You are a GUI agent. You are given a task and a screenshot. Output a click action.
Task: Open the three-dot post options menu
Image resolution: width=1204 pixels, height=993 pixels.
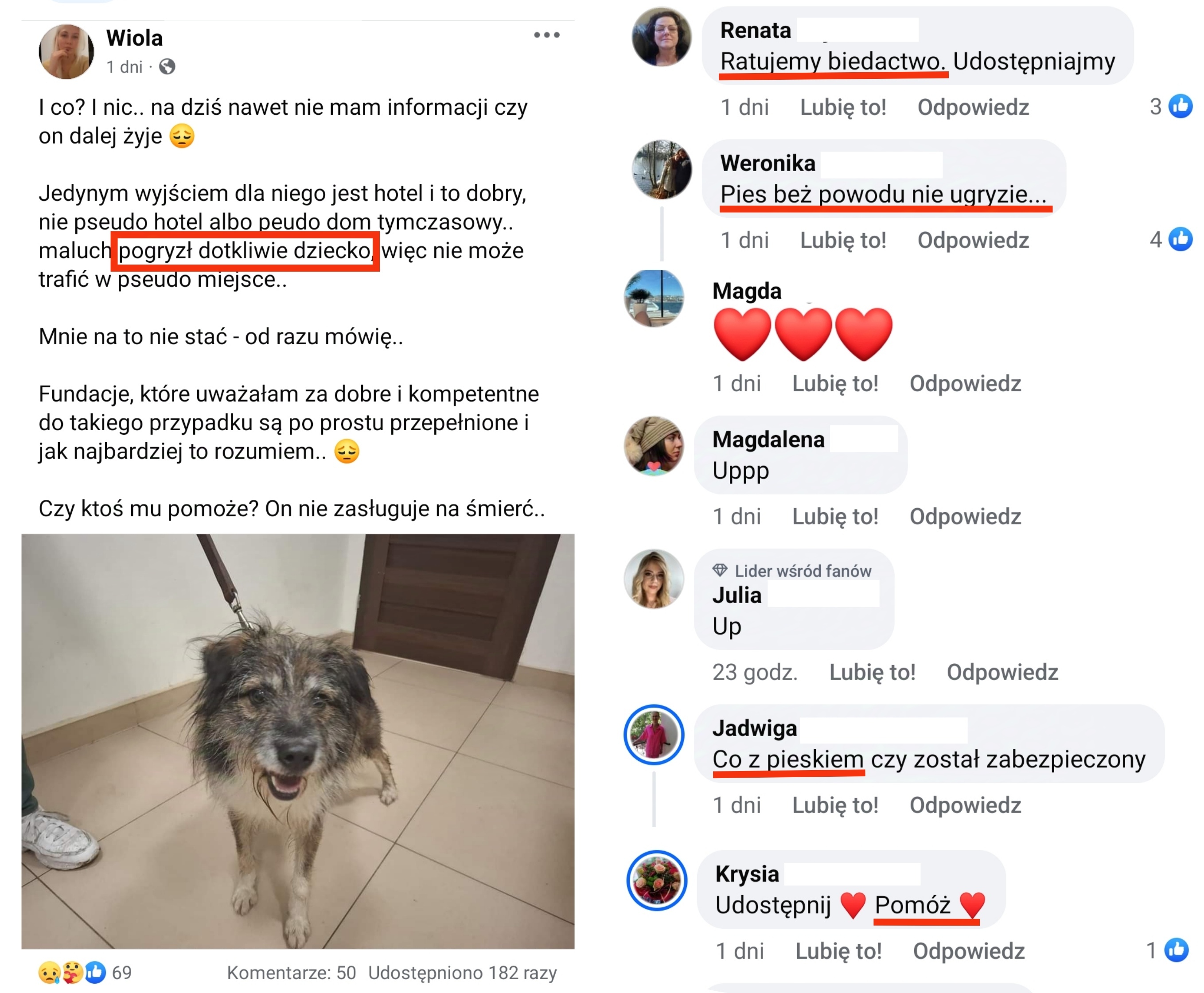[x=546, y=35]
